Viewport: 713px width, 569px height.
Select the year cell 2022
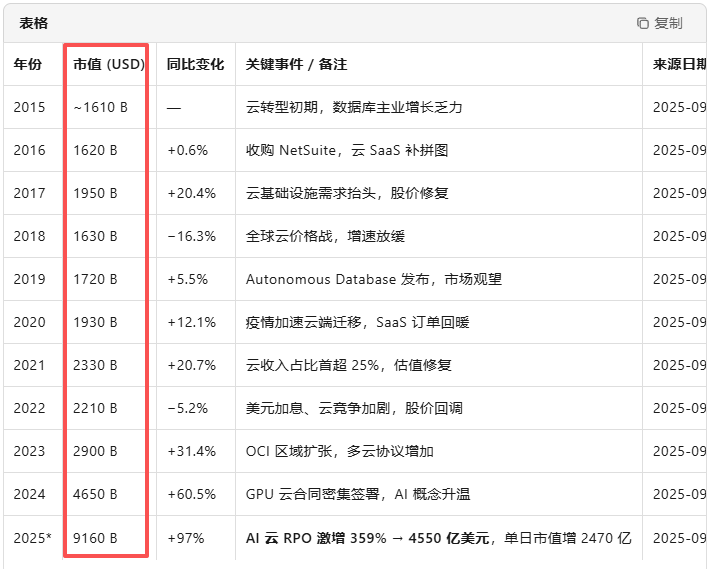(29, 408)
